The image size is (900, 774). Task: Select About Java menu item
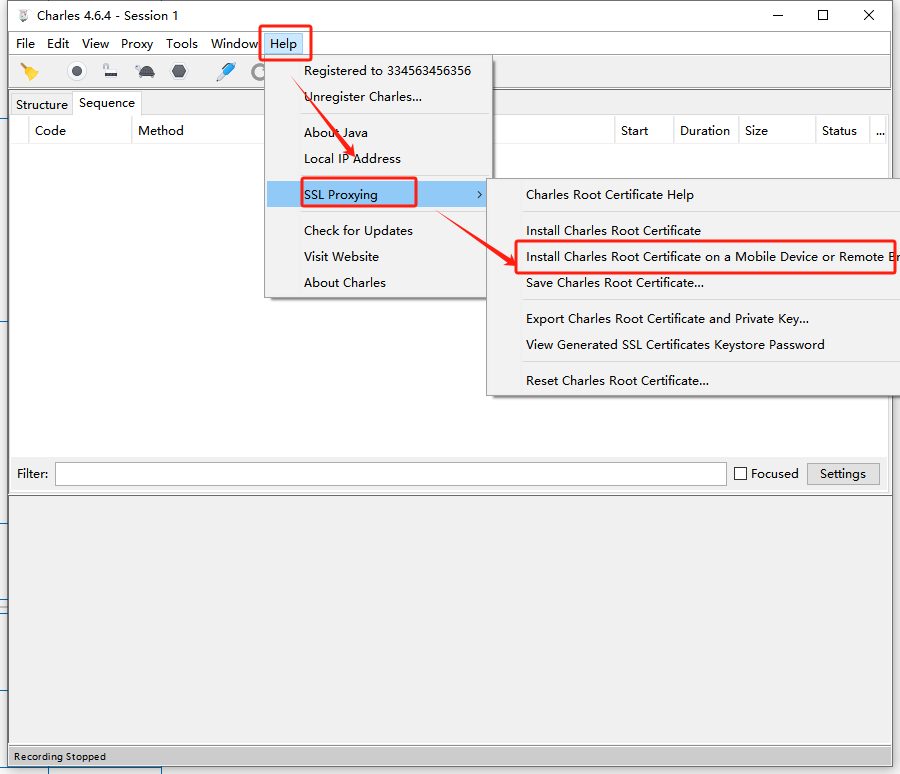tap(336, 133)
